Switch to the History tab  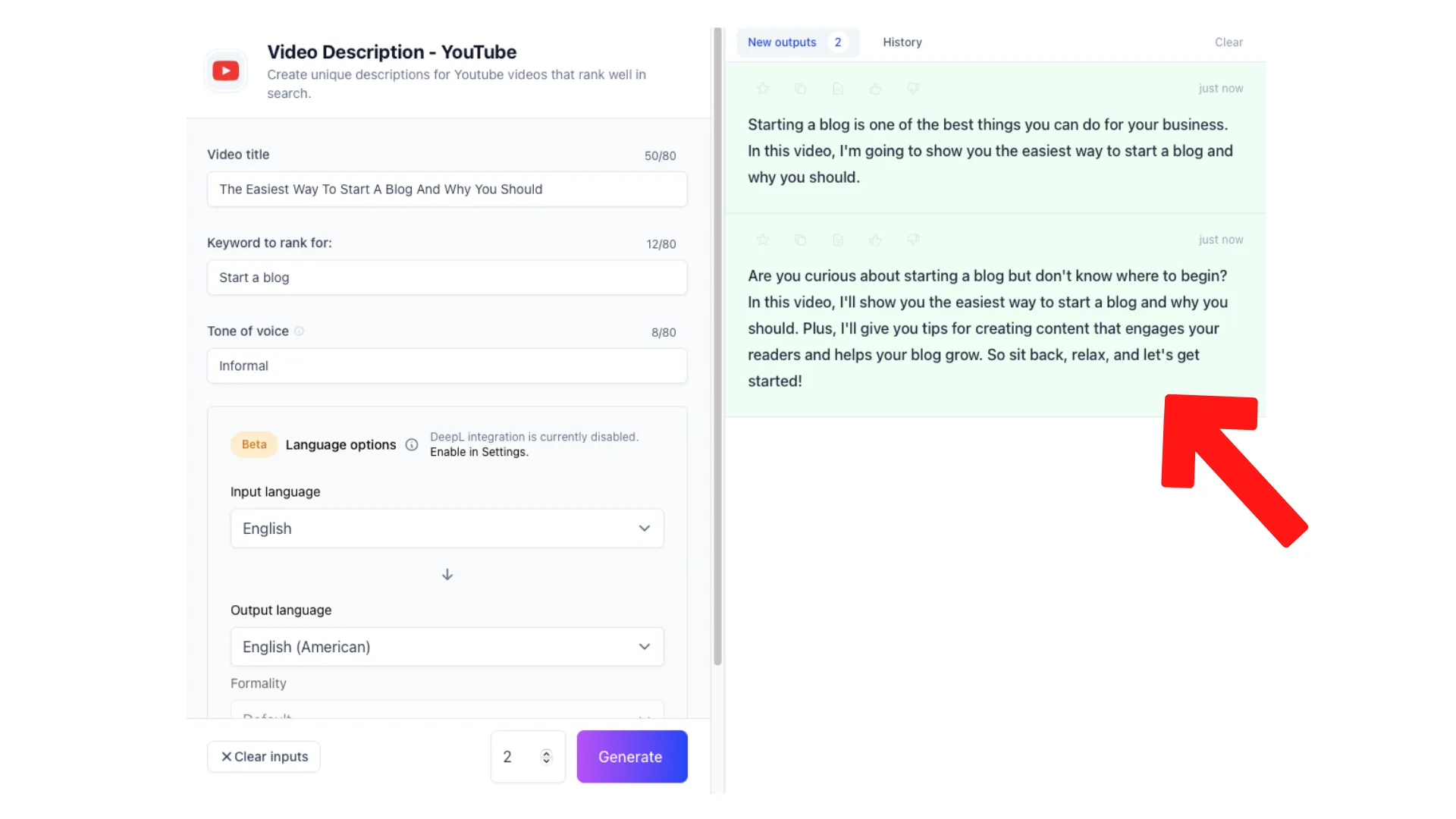[902, 42]
